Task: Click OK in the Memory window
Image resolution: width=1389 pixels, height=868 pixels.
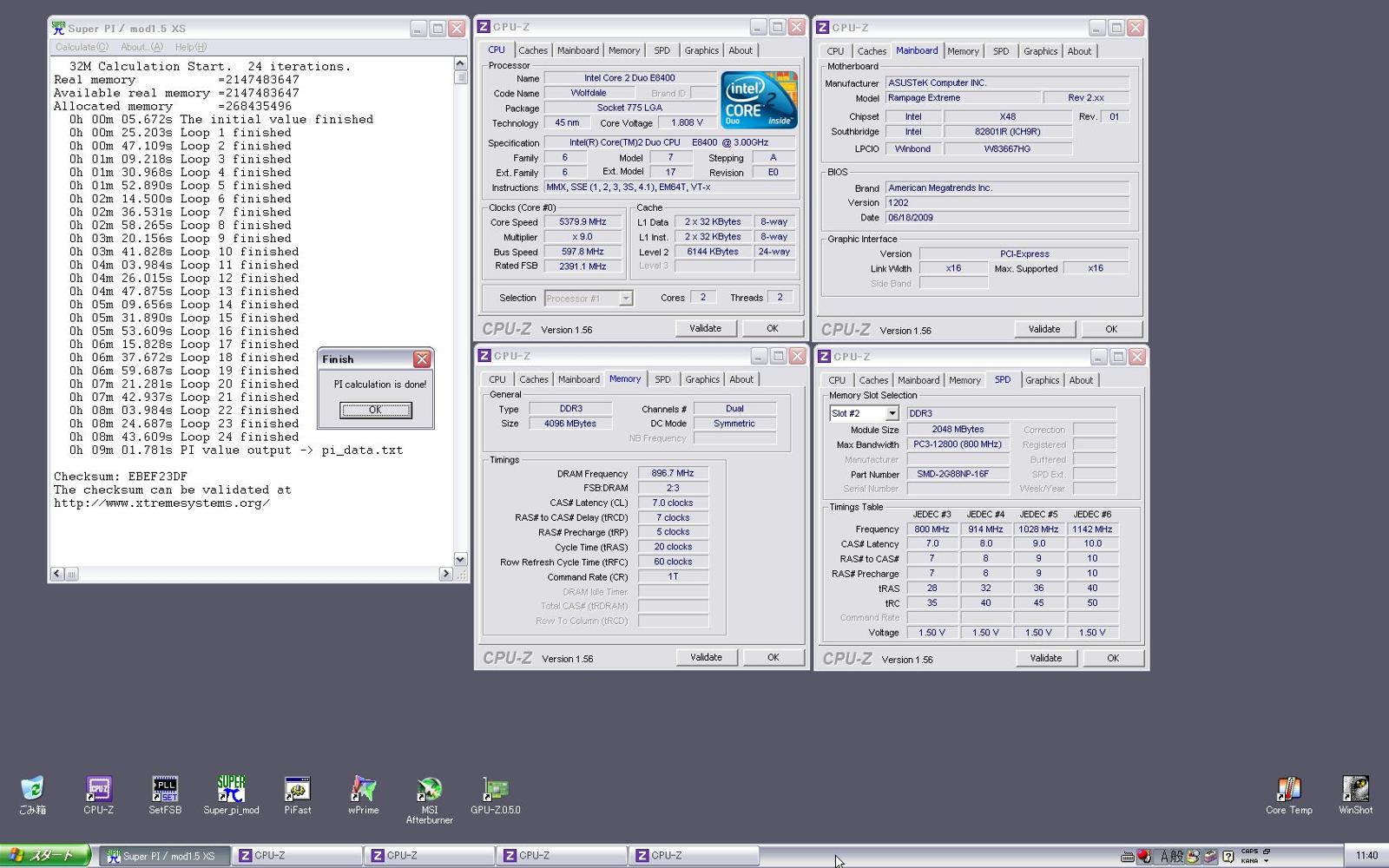Action: (x=773, y=657)
